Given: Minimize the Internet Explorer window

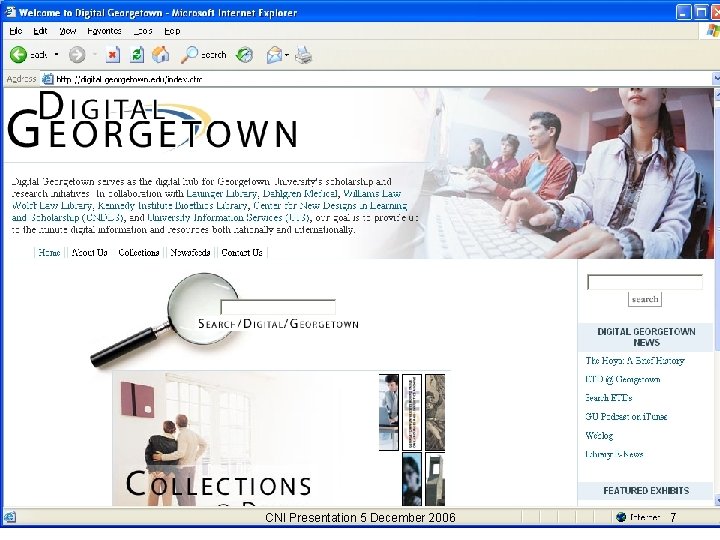Looking at the screenshot, I should point(683,12).
